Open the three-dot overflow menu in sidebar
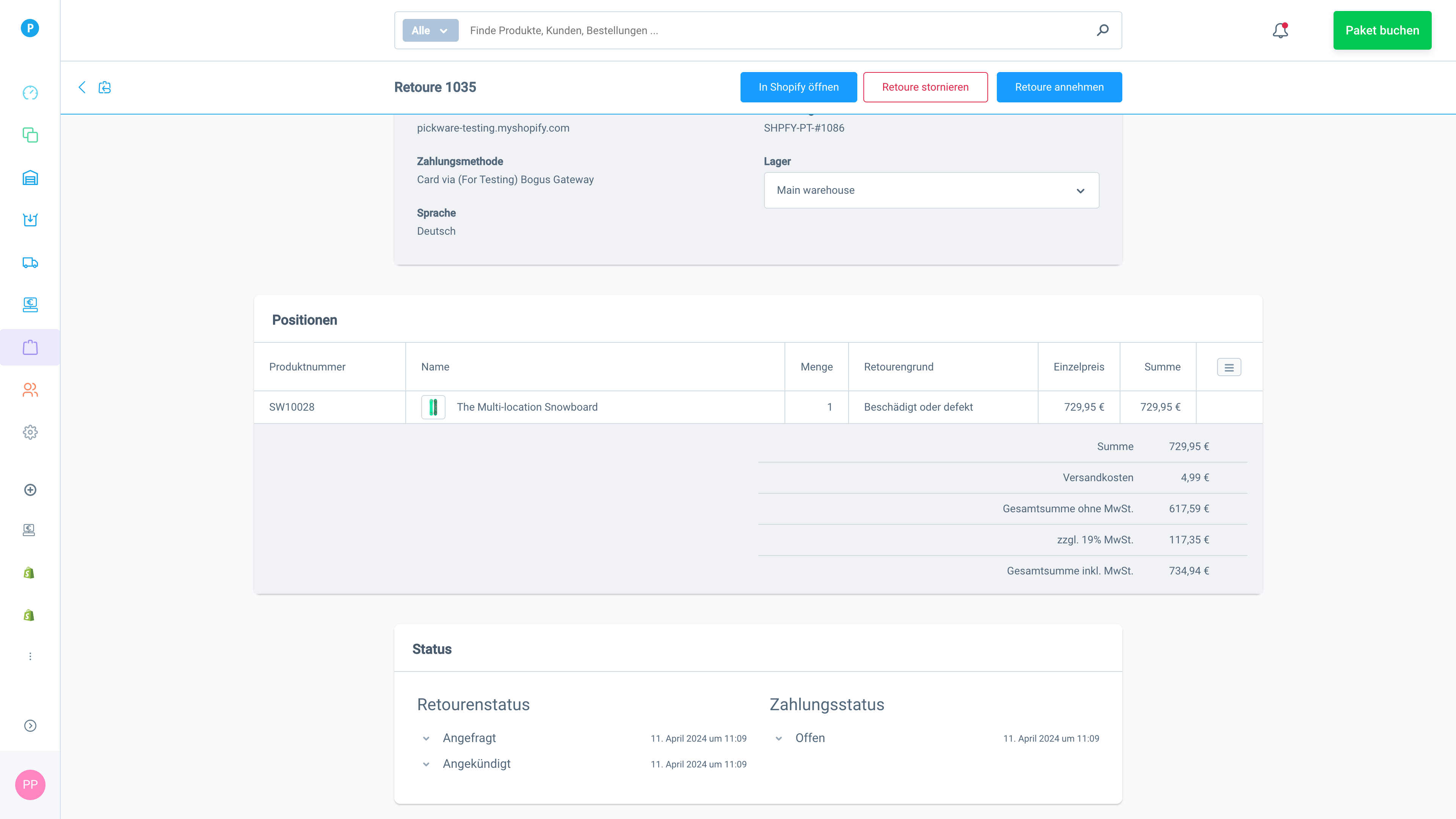Image resolution: width=1456 pixels, height=819 pixels. [30, 656]
